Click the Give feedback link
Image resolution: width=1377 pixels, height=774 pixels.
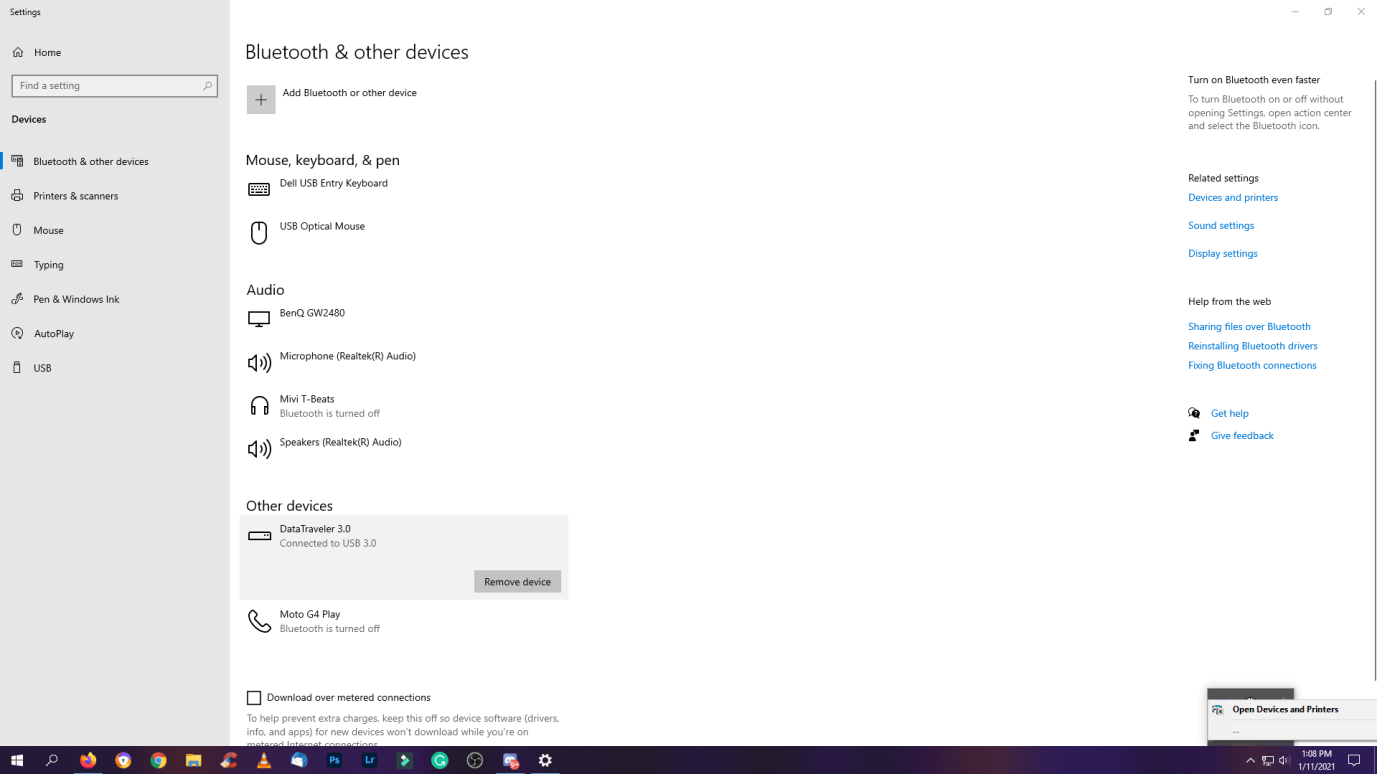pyautogui.click(x=1242, y=436)
